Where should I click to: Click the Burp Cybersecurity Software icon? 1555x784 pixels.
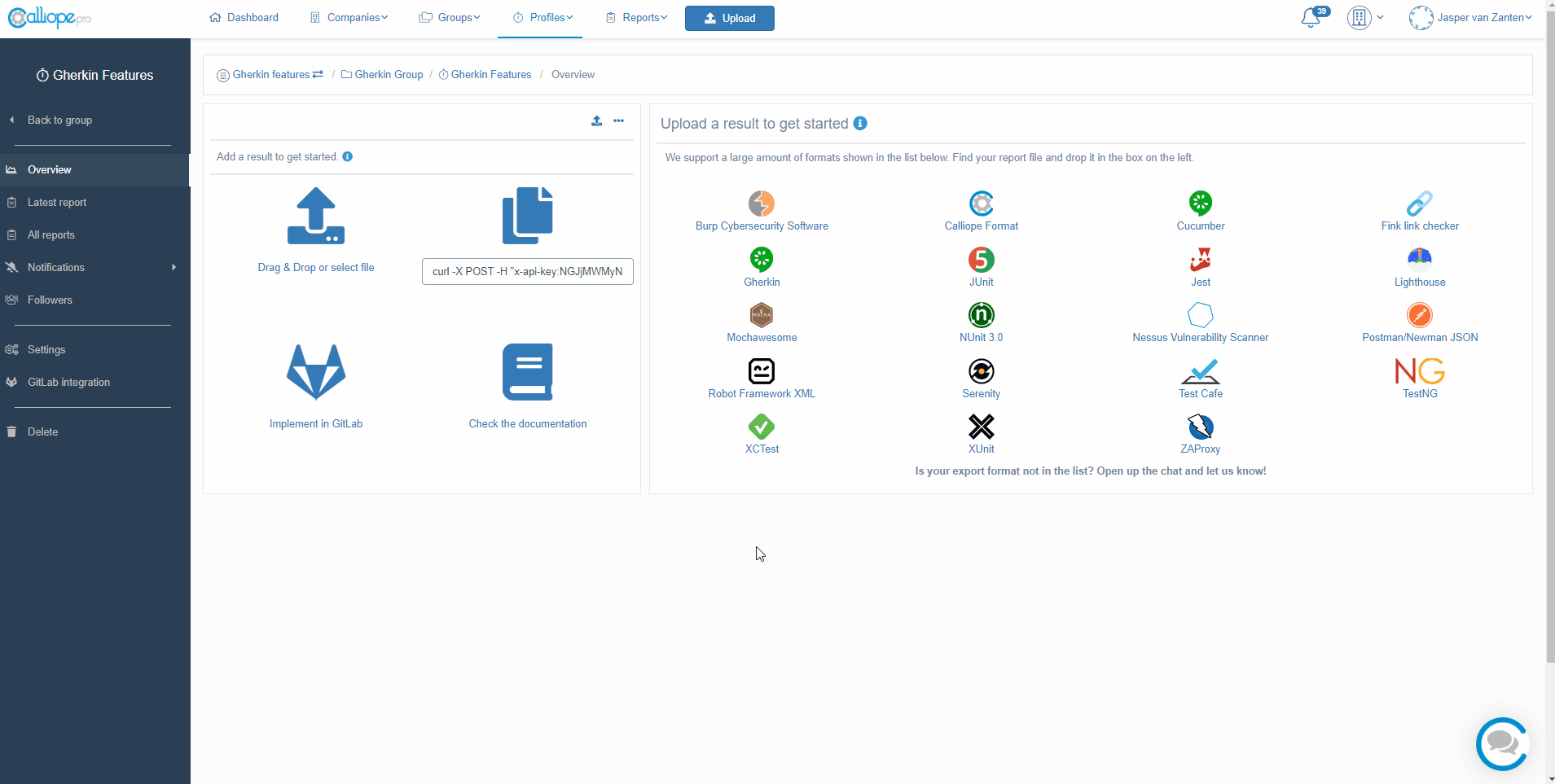762,204
